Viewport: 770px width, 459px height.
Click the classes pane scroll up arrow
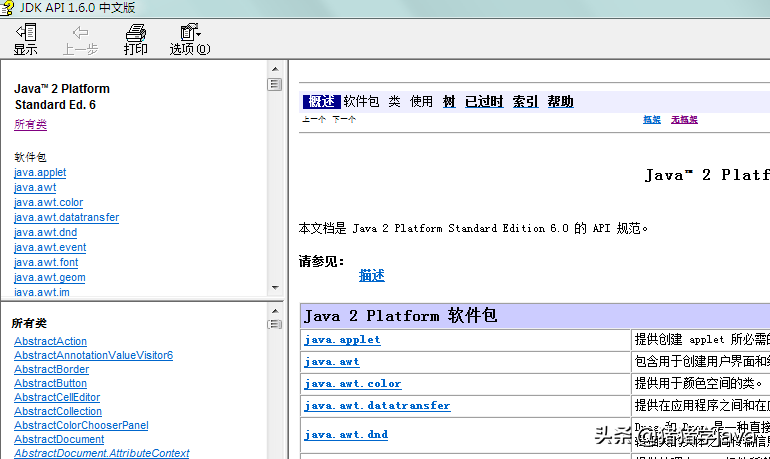point(275,311)
